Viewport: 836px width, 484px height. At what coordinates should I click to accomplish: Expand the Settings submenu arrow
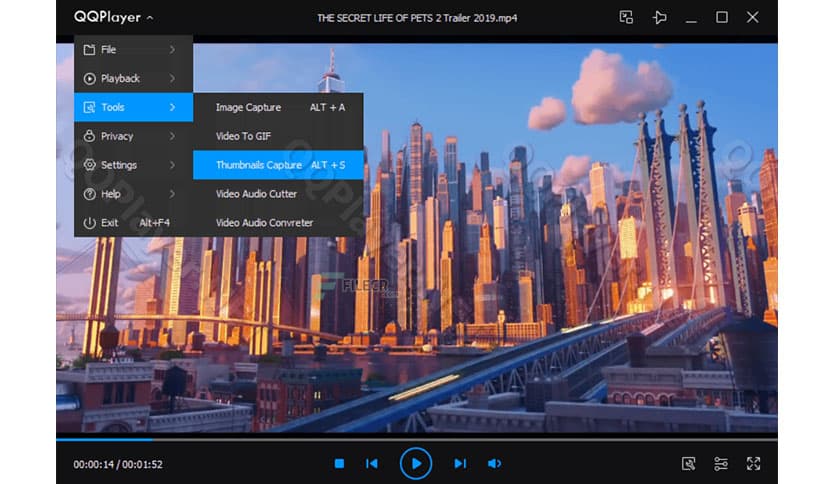pos(172,165)
